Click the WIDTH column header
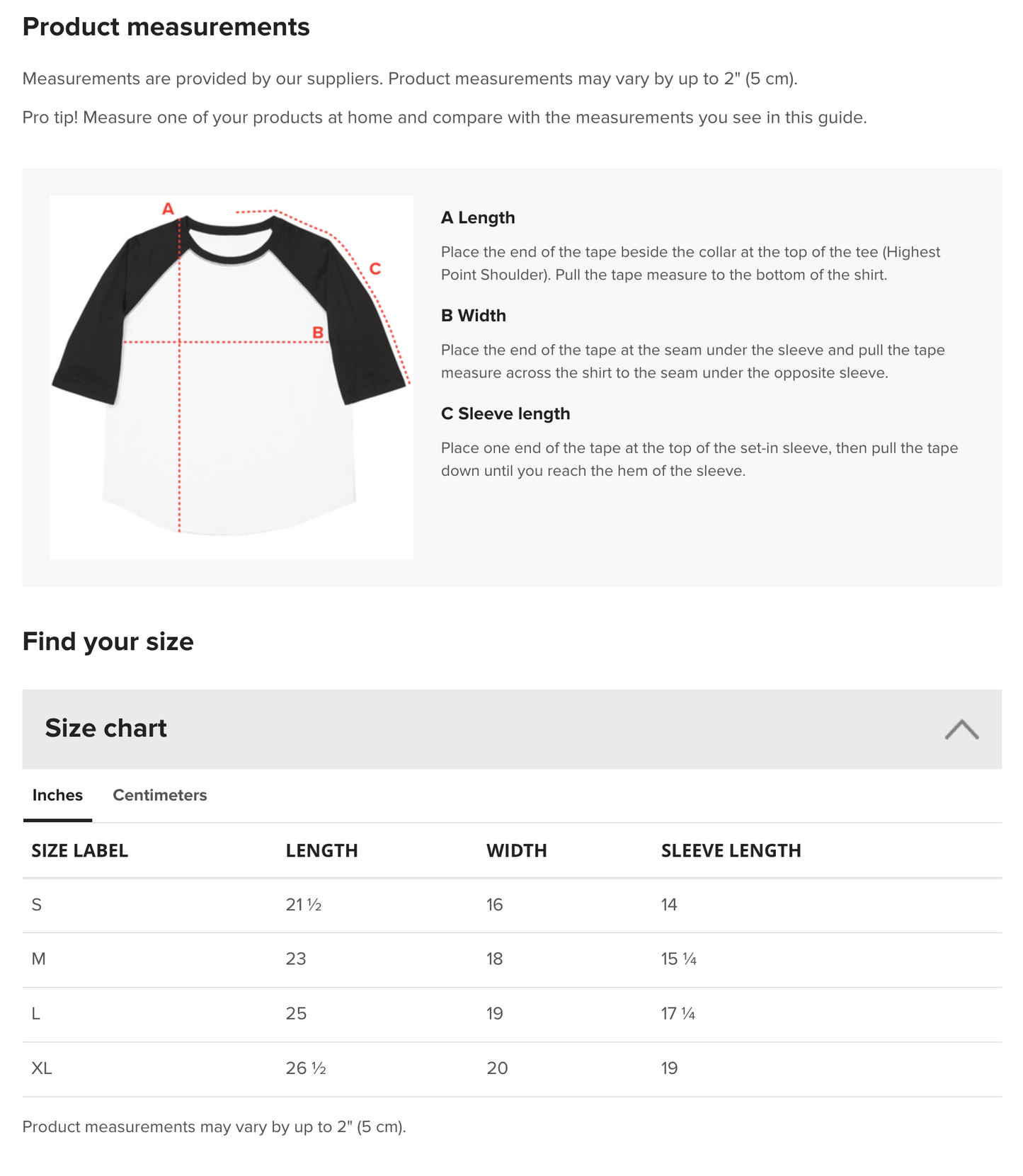The width and height of the screenshot is (1023, 1176). [x=516, y=850]
